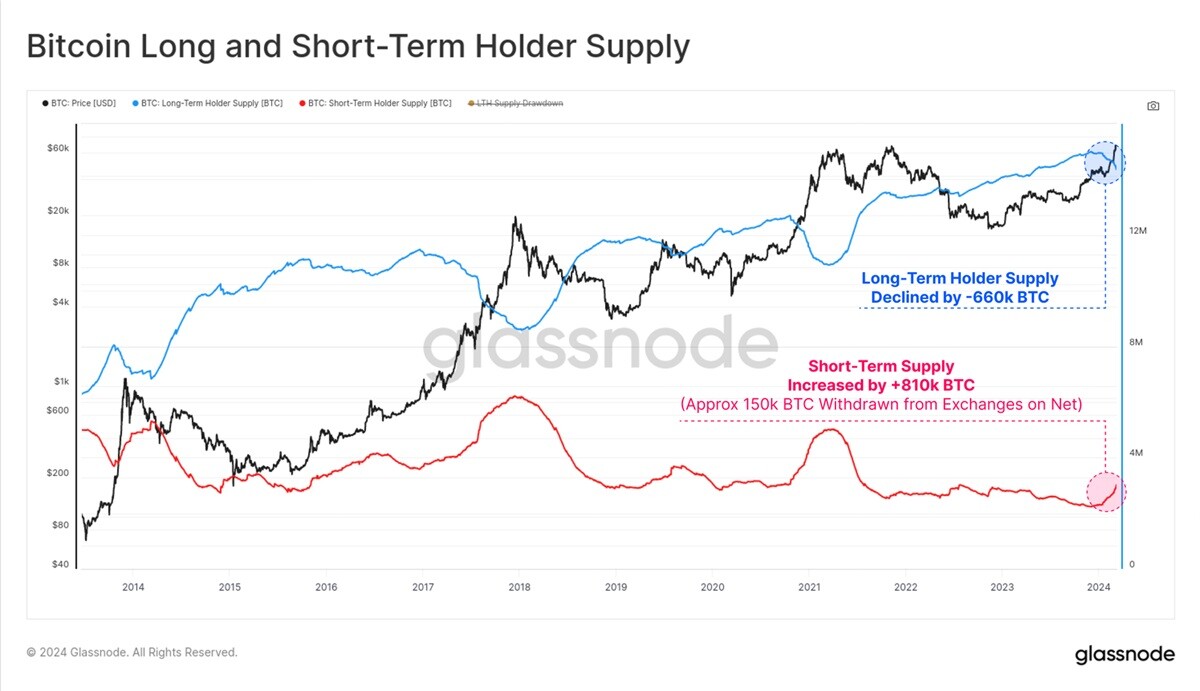Click the Long-Term Holder Supply Declined annotation

point(959,287)
